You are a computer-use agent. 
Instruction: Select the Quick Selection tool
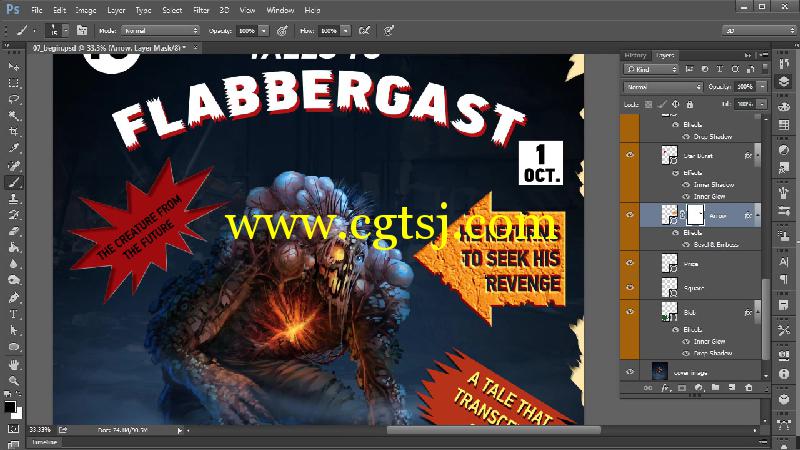click(14, 116)
